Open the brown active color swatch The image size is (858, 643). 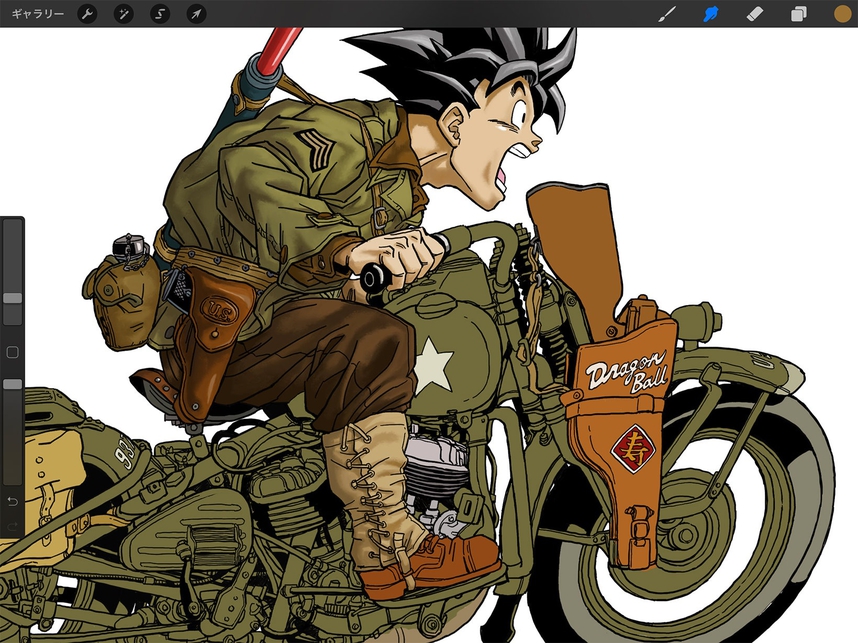(842, 14)
